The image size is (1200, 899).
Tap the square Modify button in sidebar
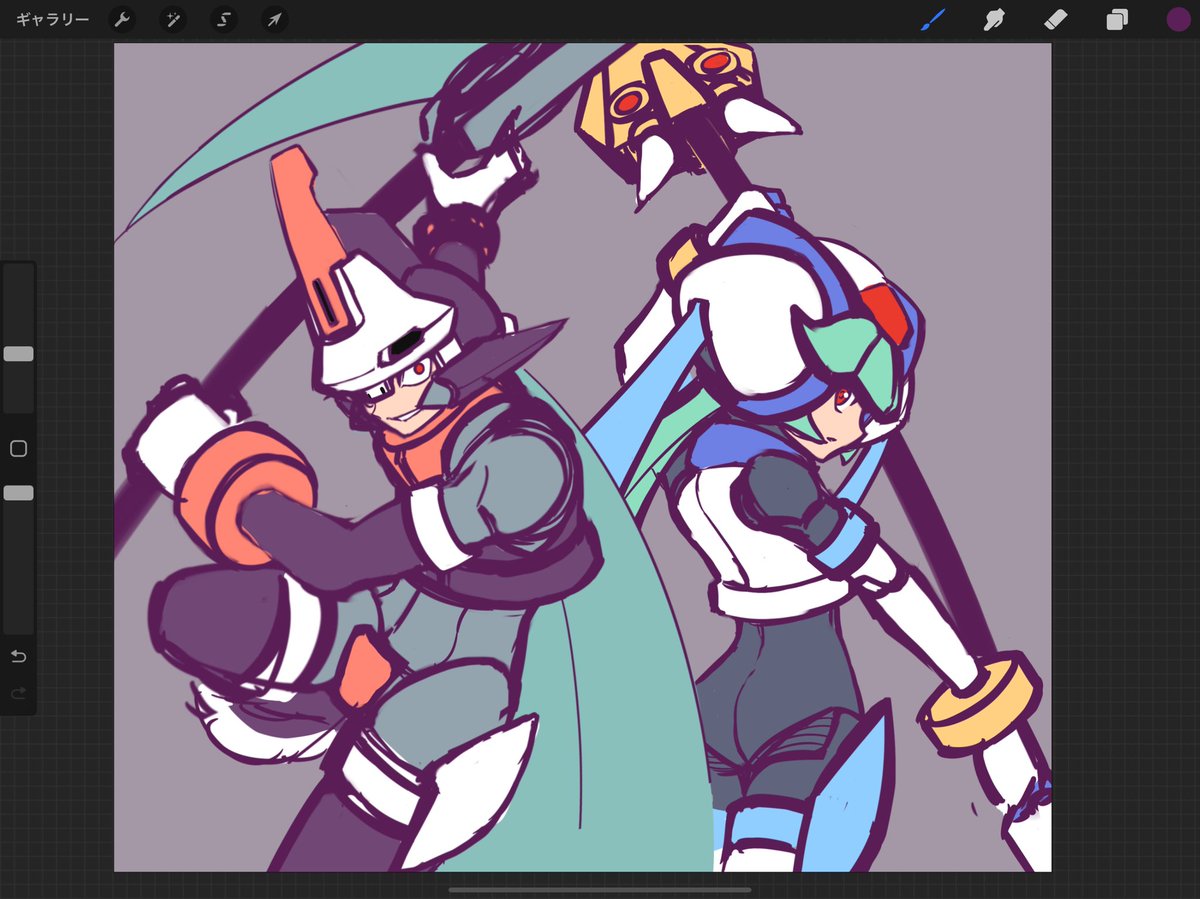click(18, 449)
